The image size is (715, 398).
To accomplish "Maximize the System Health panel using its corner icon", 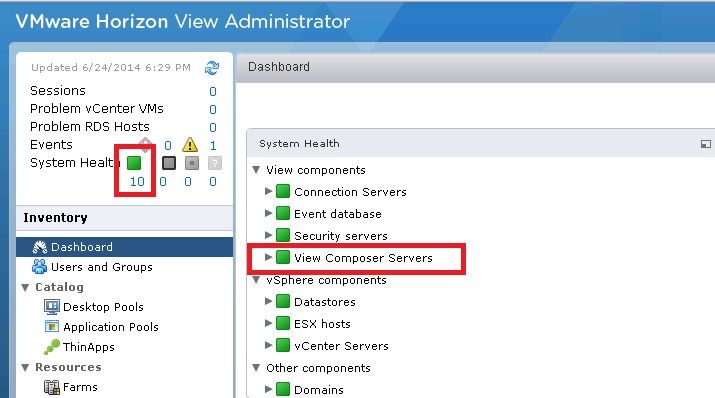I will [x=705, y=144].
